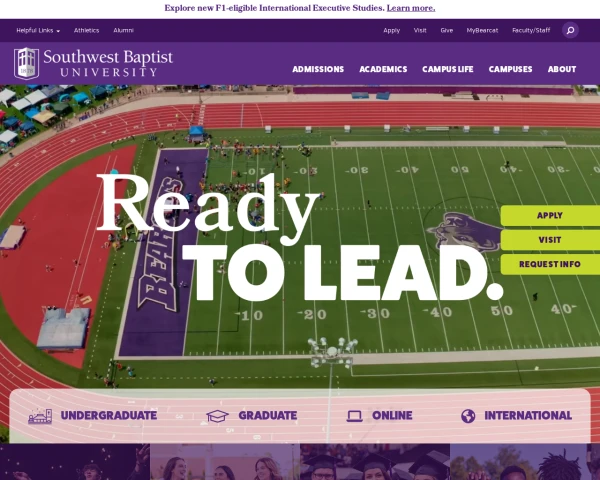
Task: Expand the Helpful Links dropdown
Action: coord(38,30)
